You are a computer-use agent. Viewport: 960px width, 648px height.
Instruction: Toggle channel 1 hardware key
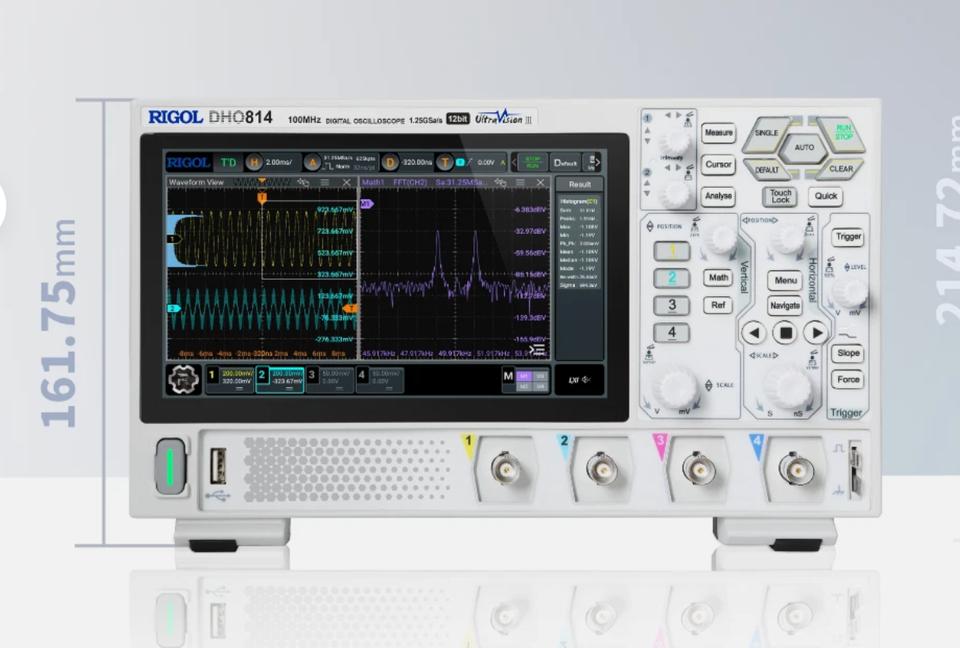click(x=672, y=251)
